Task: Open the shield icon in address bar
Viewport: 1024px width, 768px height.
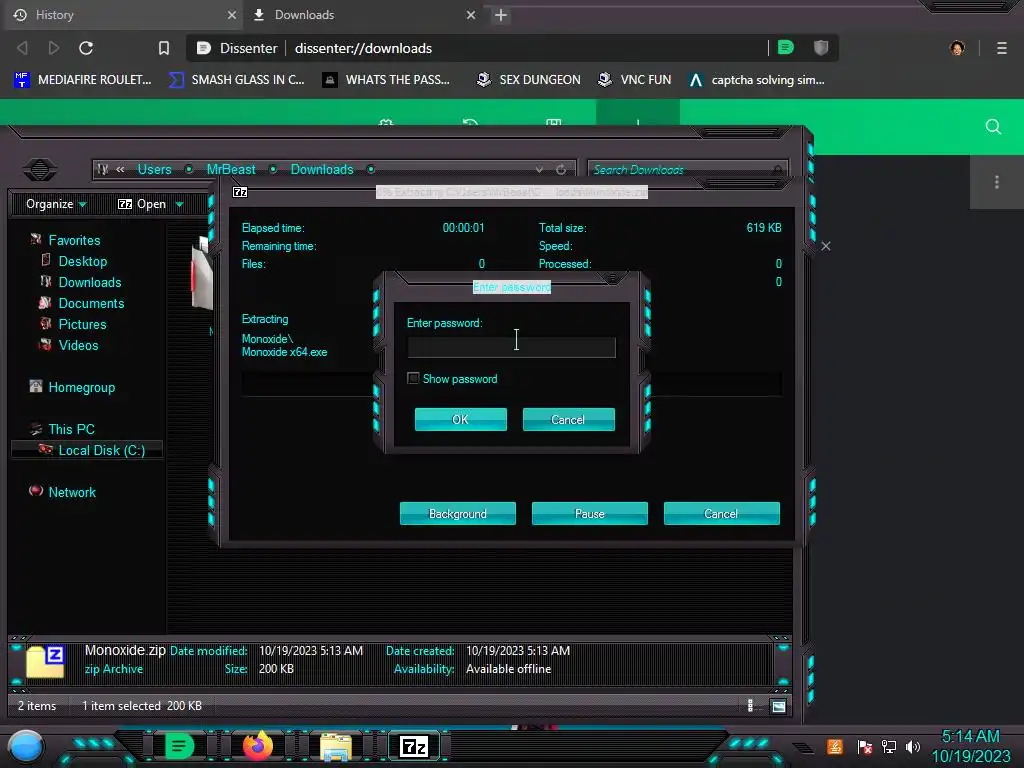Action: (x=821, y=47)
